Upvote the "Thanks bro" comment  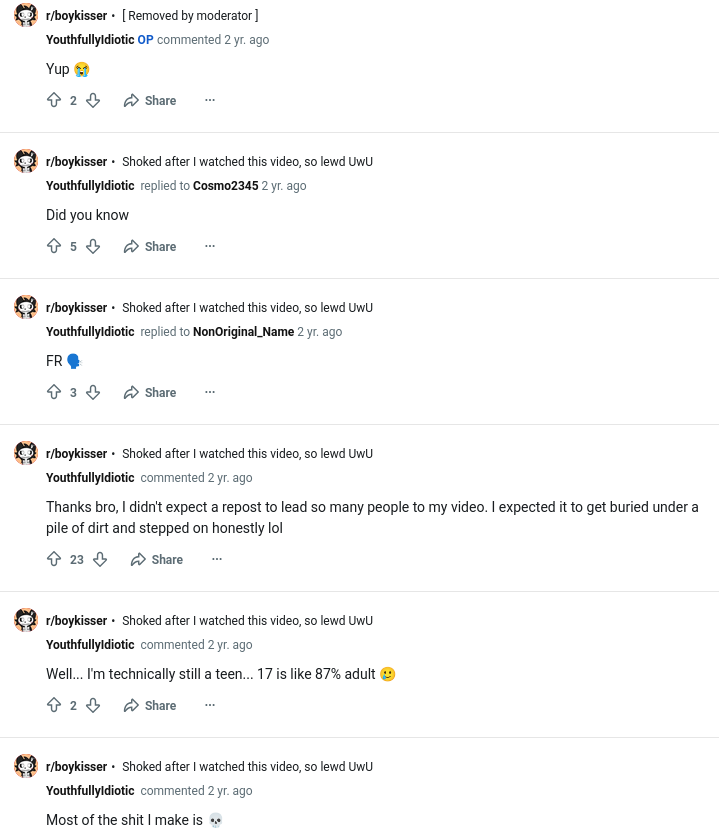(54, 559)
